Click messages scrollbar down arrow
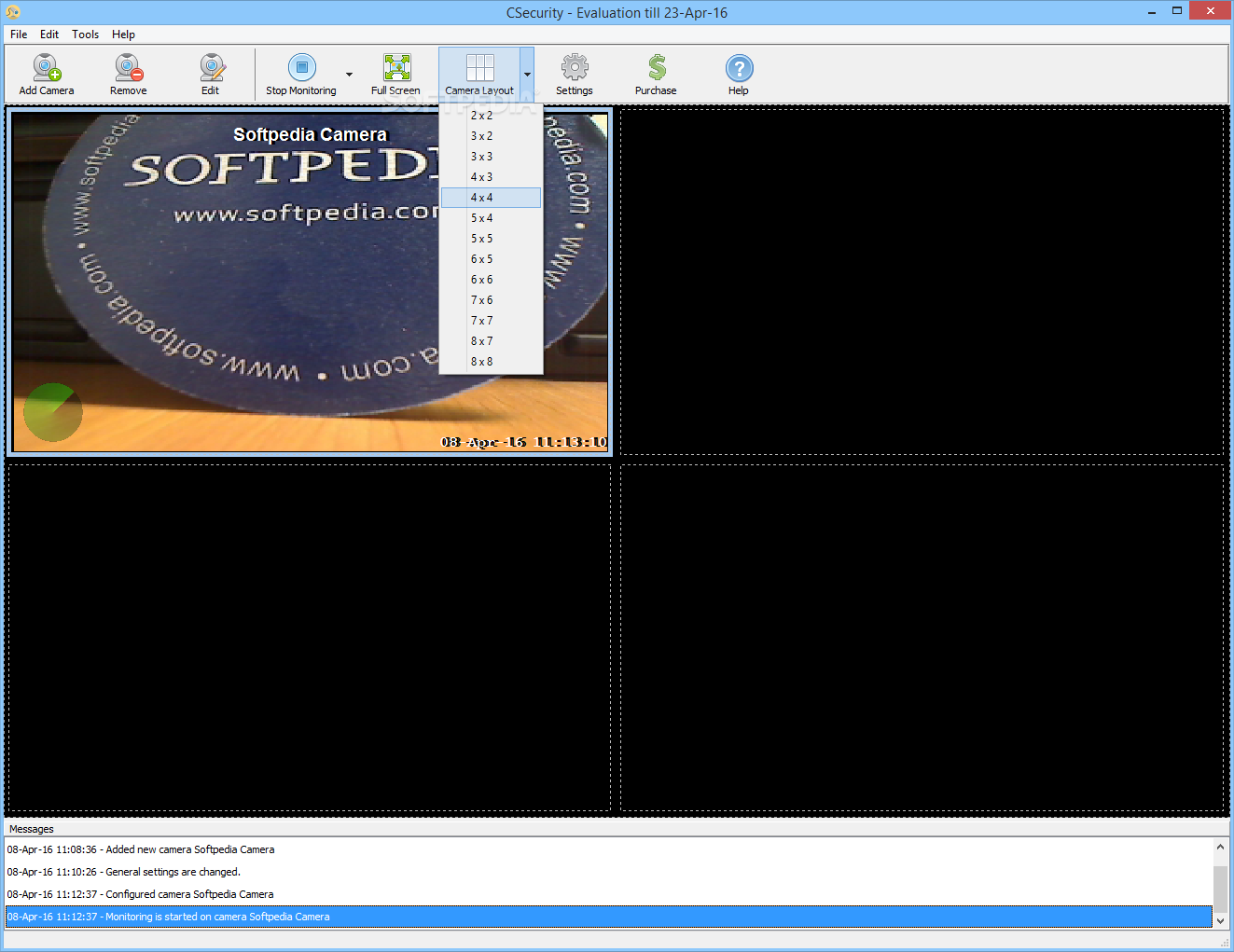Screen dimensions: 1234x952 [1220, 920]
